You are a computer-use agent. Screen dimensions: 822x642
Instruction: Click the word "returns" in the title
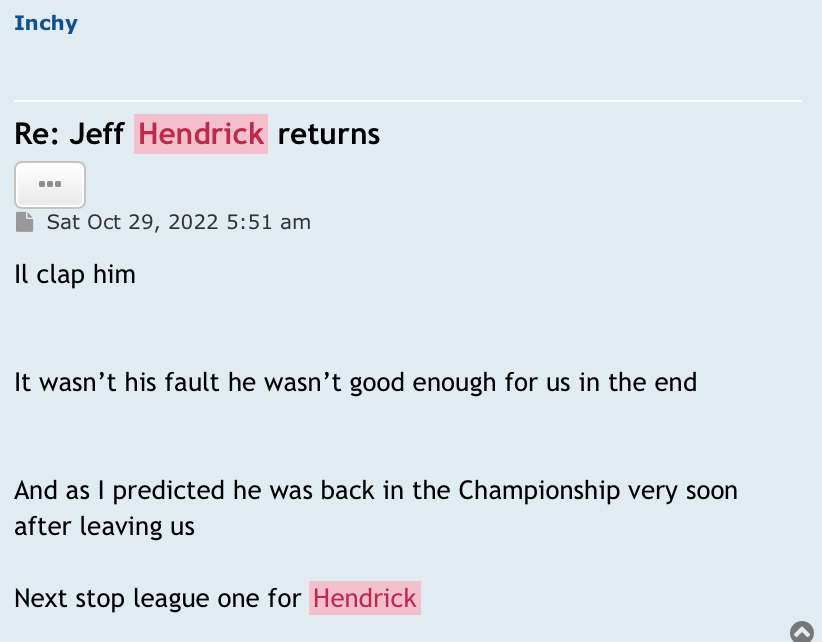[329, 134]
